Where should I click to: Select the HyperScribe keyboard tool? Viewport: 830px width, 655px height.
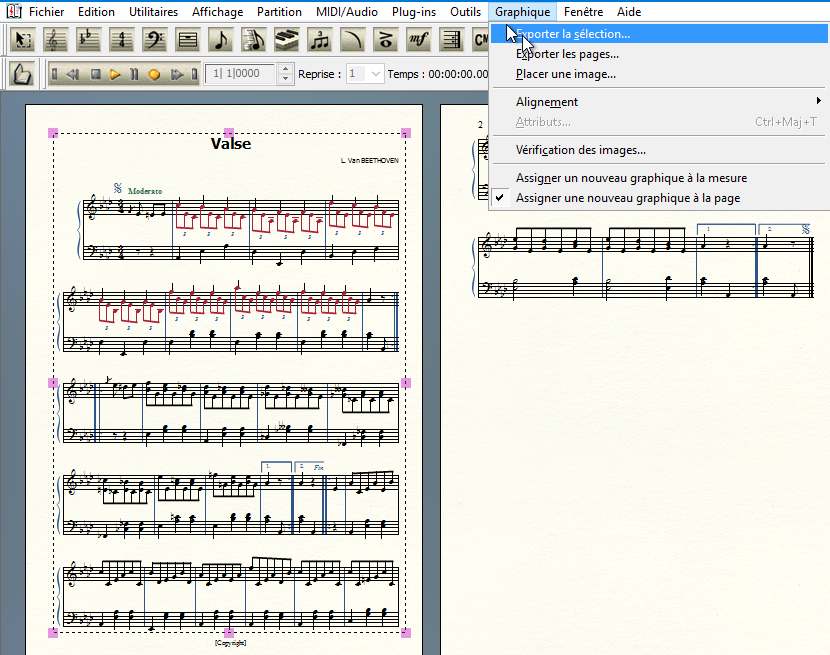click(287, 41)
